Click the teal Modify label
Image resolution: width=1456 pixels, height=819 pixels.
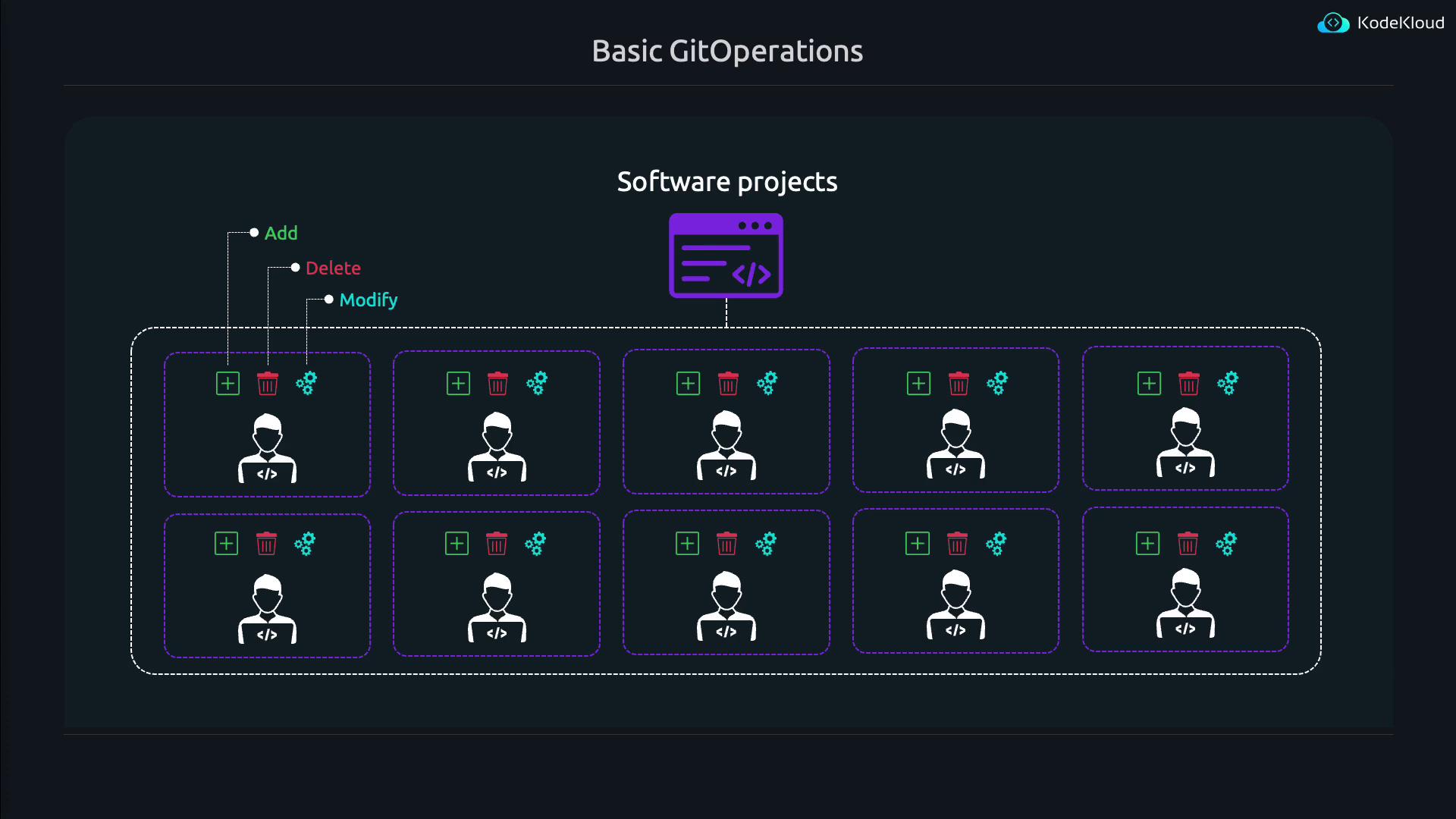pos(368,300)
